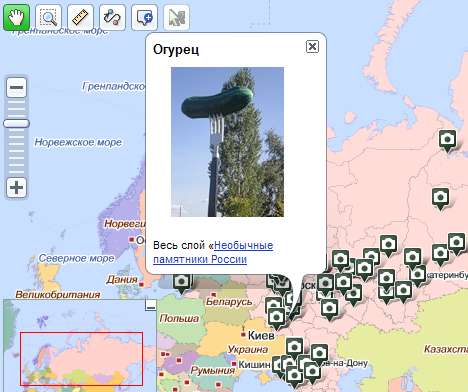
Task: Click the red capital dot beside Дания
Action: click(x=141, y=284)
